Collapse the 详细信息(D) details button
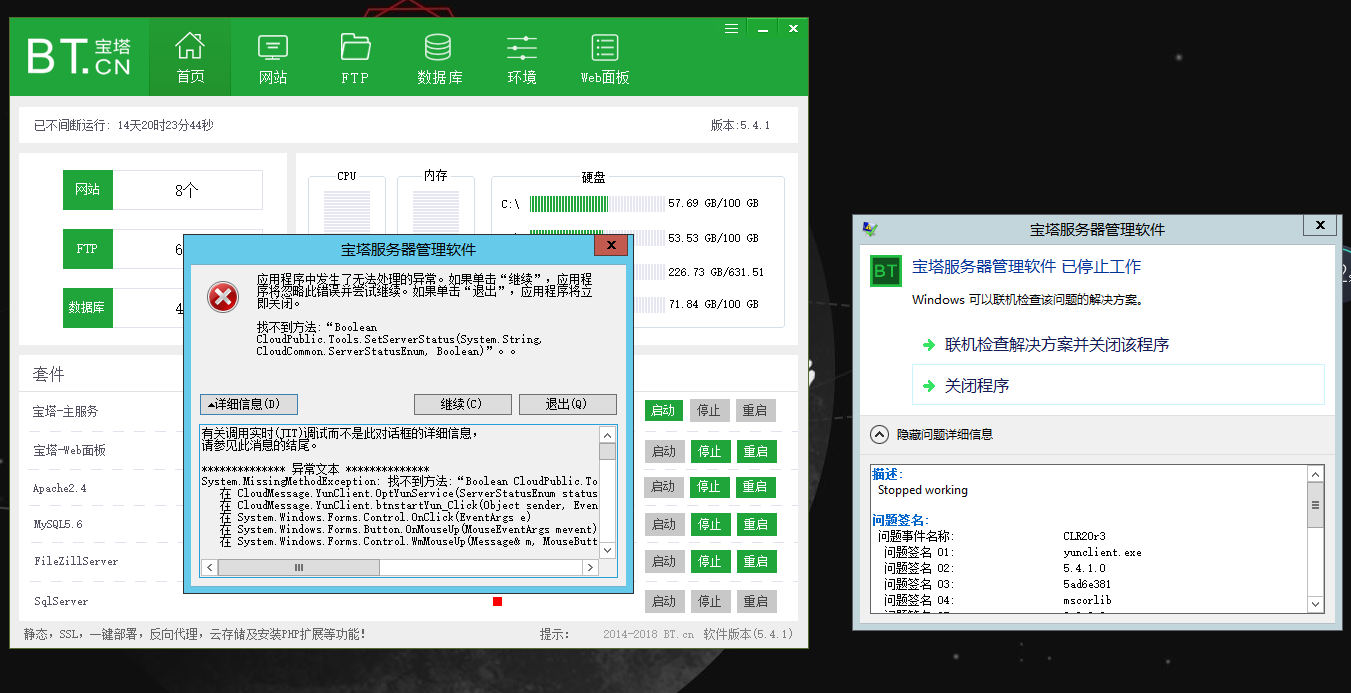This screenshot has width=1351, height=693. [x=249, y=404]
